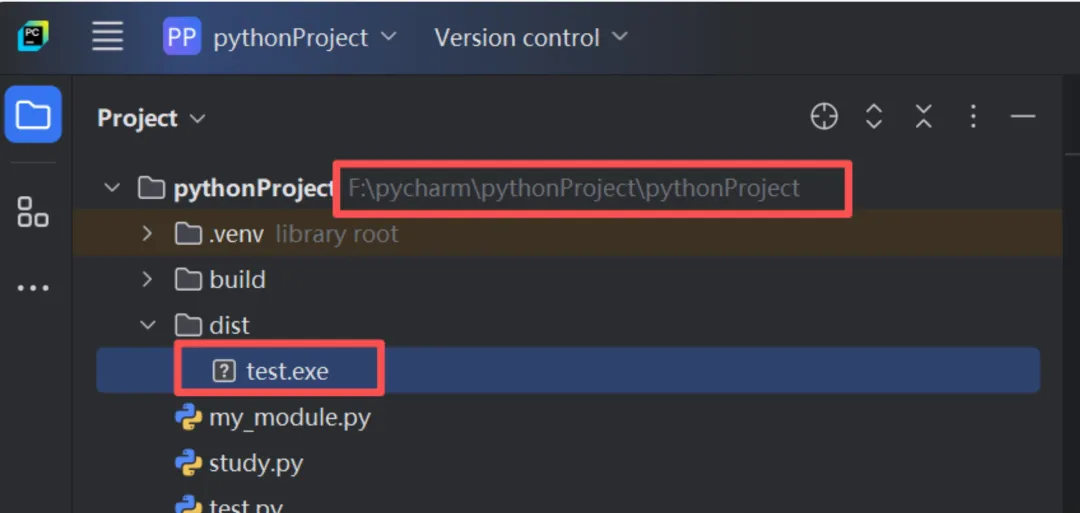Open the Version control dropdown

[530, 37]
